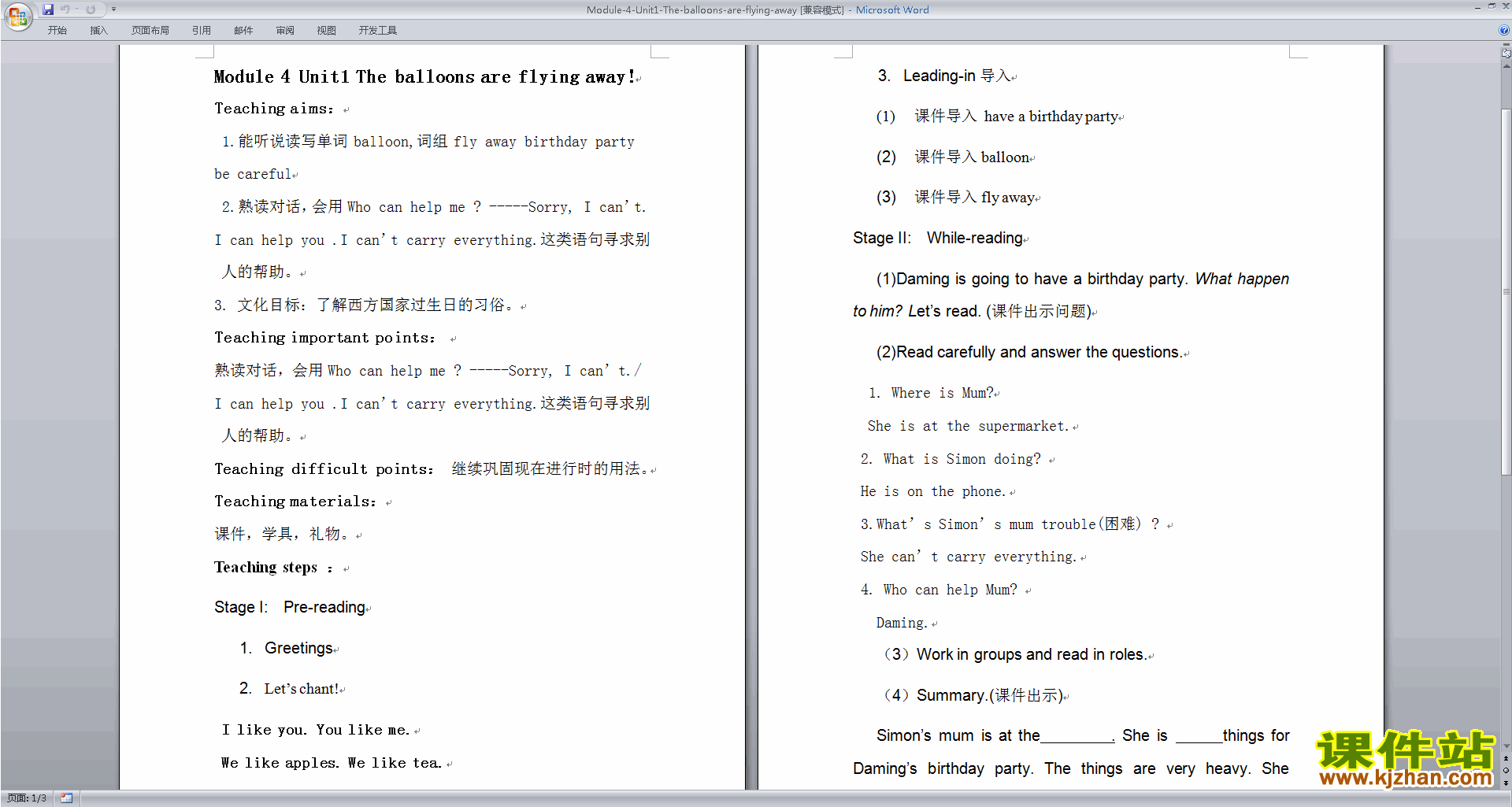The width and height of the screenshot is (1512, 807).
Task: Click the question '4. Who can help Mum?'
Action: click(x=939, y=590)
